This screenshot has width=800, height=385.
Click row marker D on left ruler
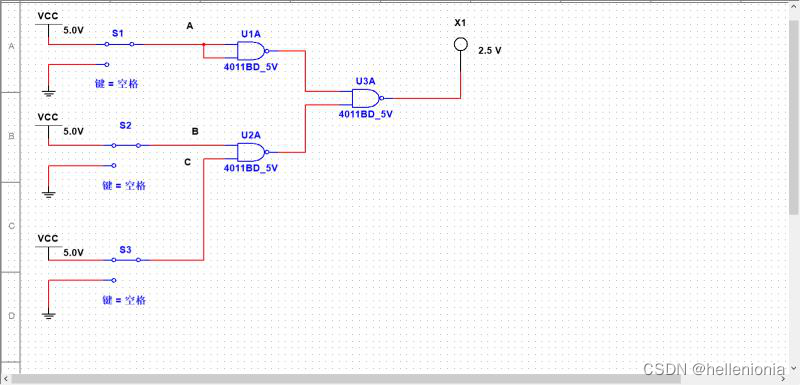pos(11,316)
